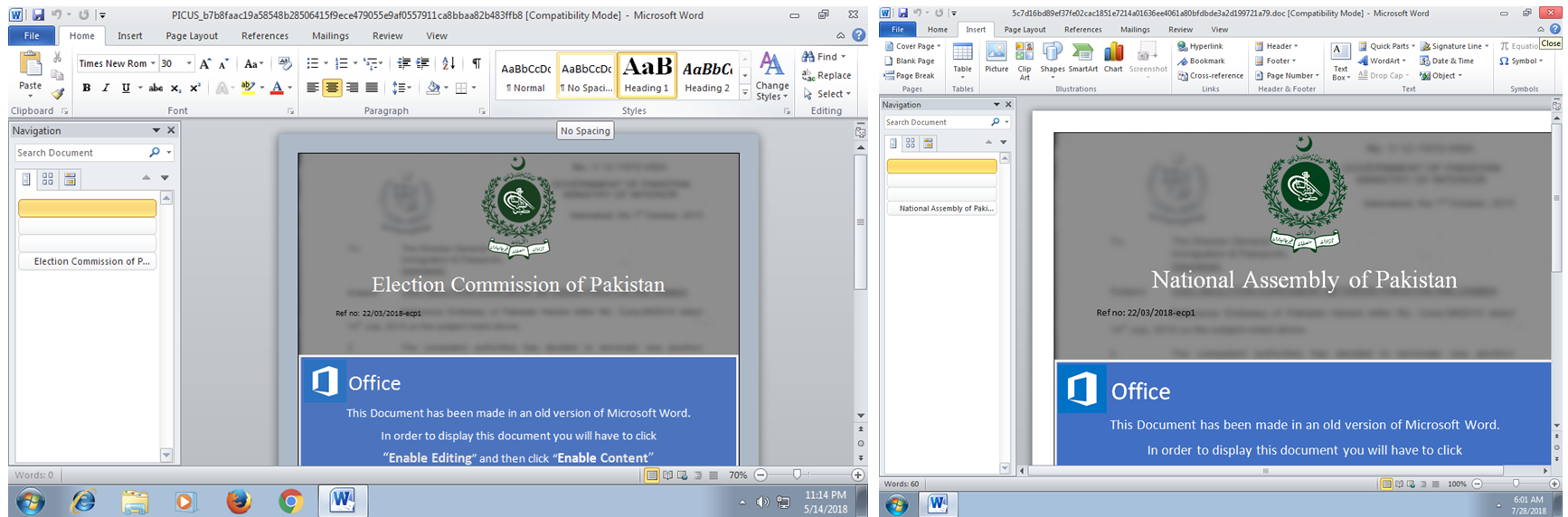Adjust the zoom slider in the National Assembly window
The height and width of the screenshot is (517, 1568).
pos(1516,484)
